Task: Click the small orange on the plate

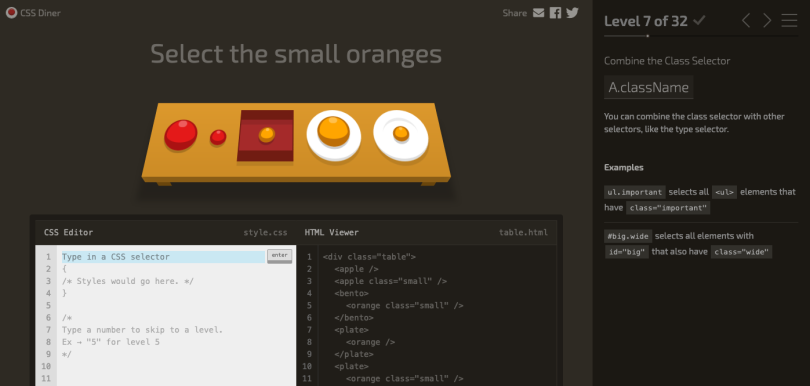Action: tap(401, 134)
